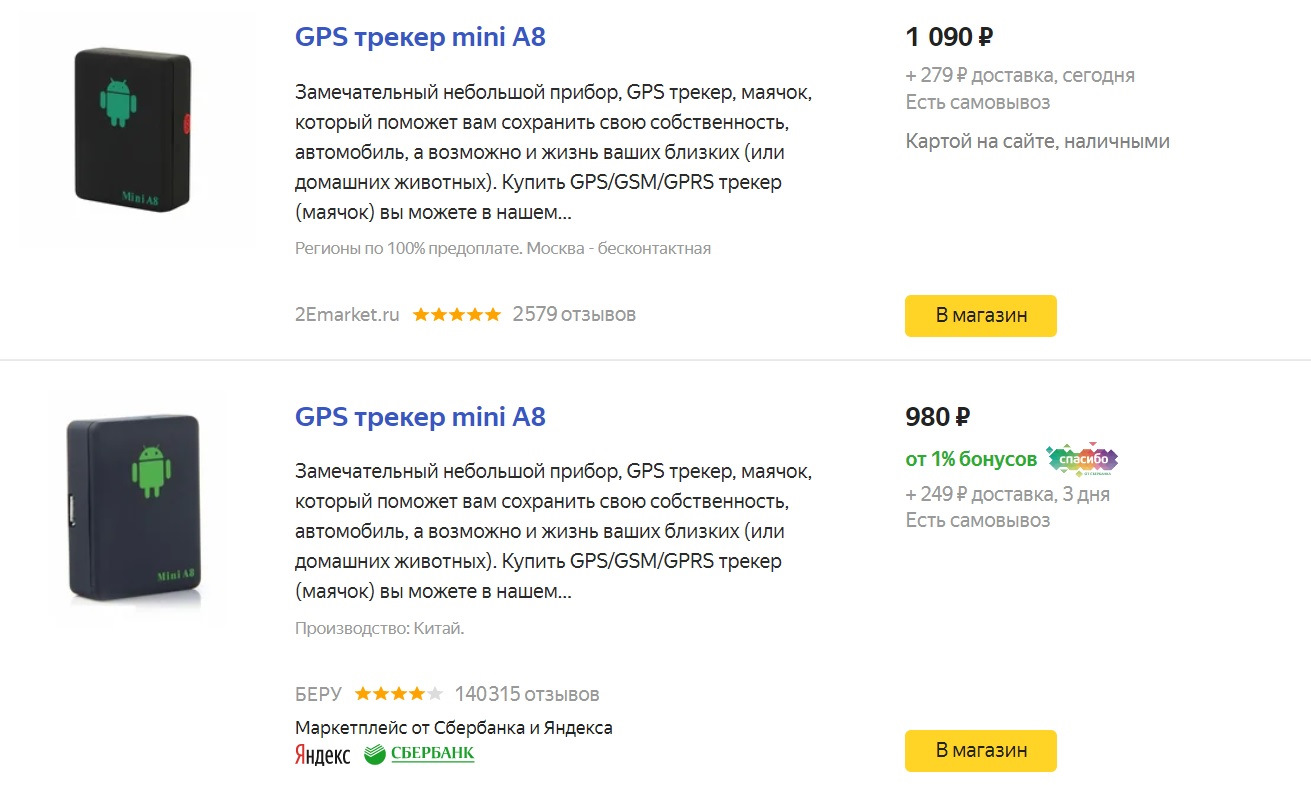The height and width of the screenshot is (785, 1311).
Task: Click the first product description text
Action: (x=555, y=153)
